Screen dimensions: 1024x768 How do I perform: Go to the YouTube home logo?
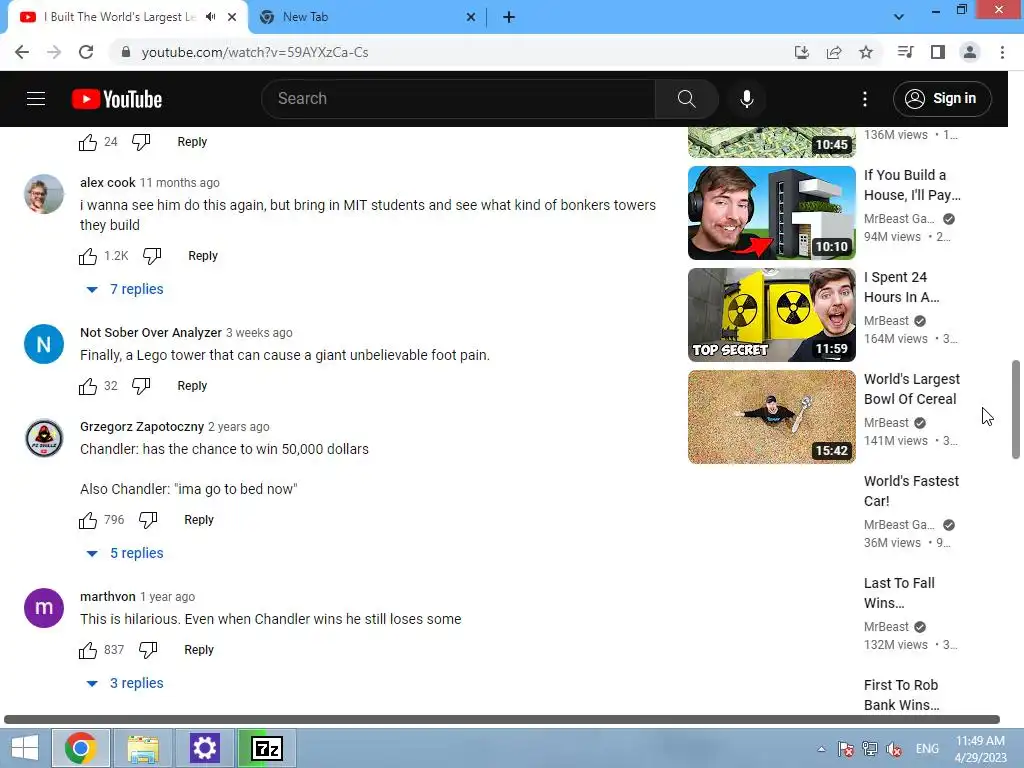coord(117,99)
